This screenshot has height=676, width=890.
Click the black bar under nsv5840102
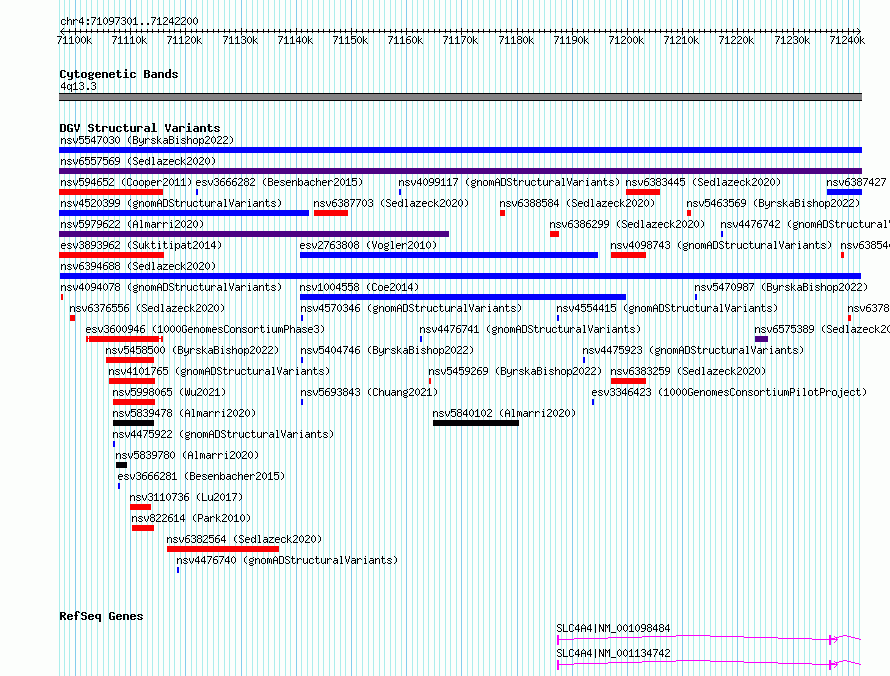tap(476, 423)
